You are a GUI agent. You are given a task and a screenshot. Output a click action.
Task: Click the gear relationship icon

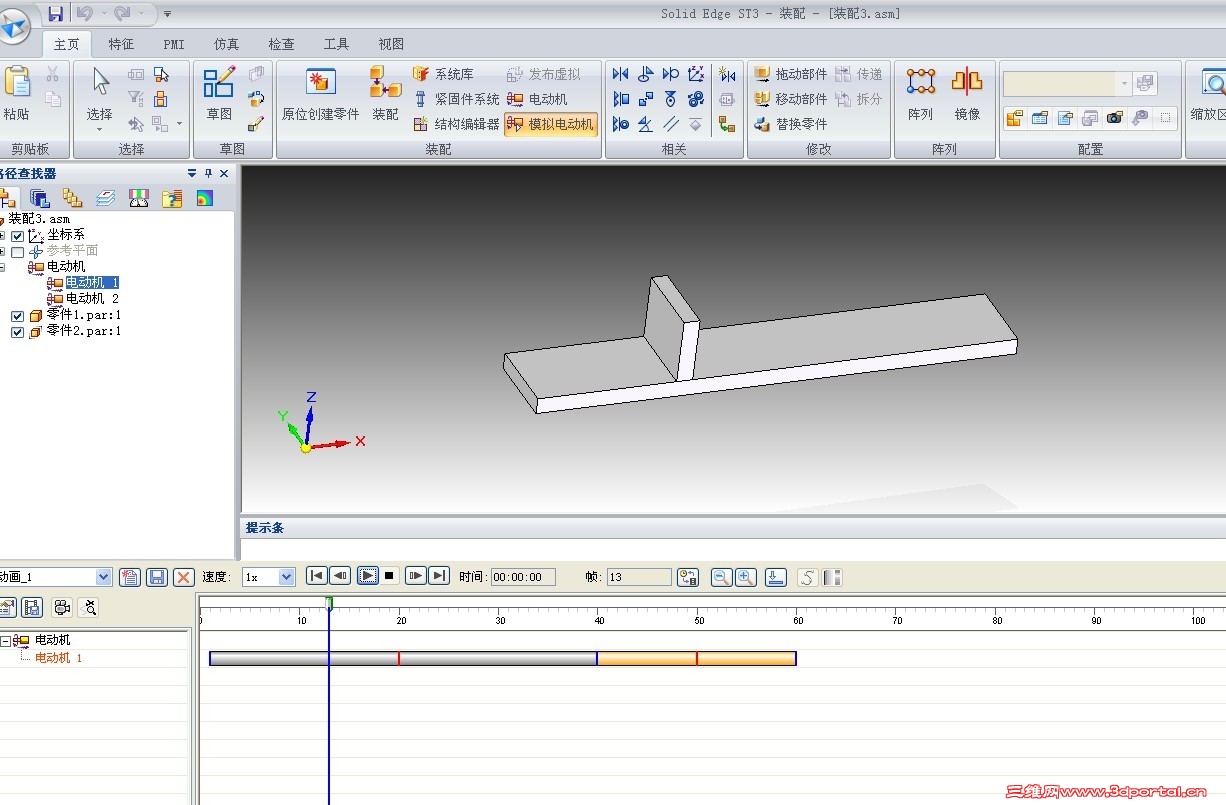coord(696,99)
